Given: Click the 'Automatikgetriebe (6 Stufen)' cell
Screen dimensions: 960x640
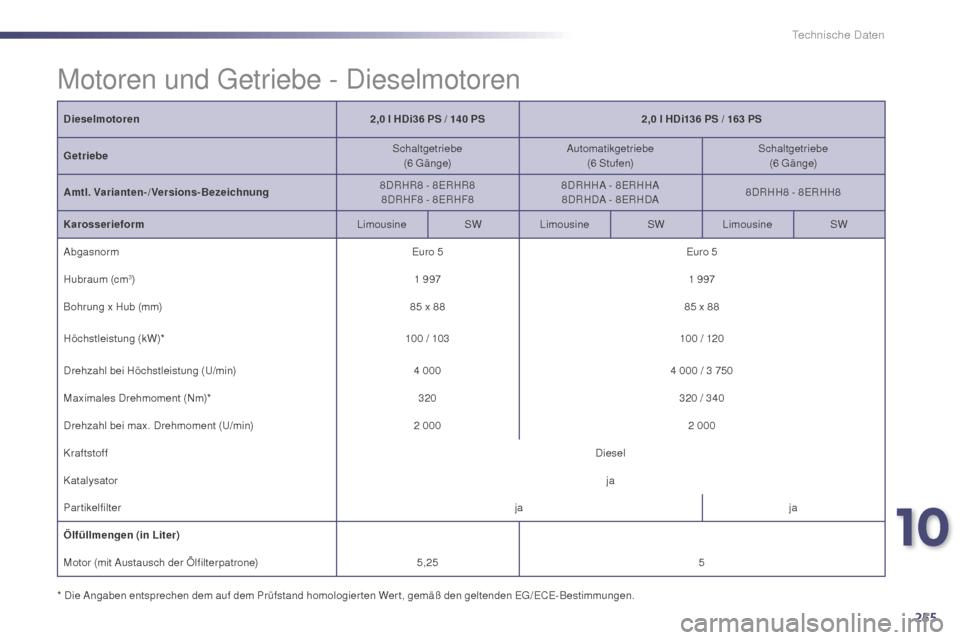Looking at the screenshot, I should tap(610, 156).
